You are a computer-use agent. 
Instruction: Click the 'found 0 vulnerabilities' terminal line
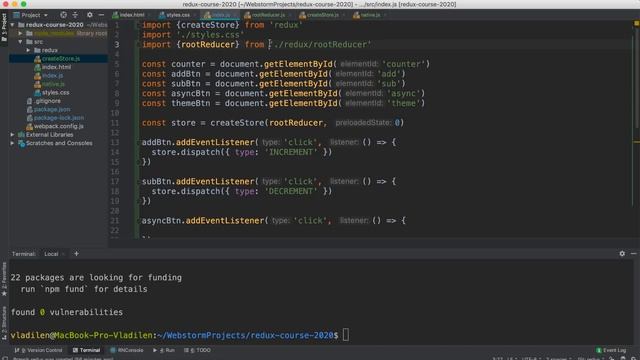click(67, 312)
